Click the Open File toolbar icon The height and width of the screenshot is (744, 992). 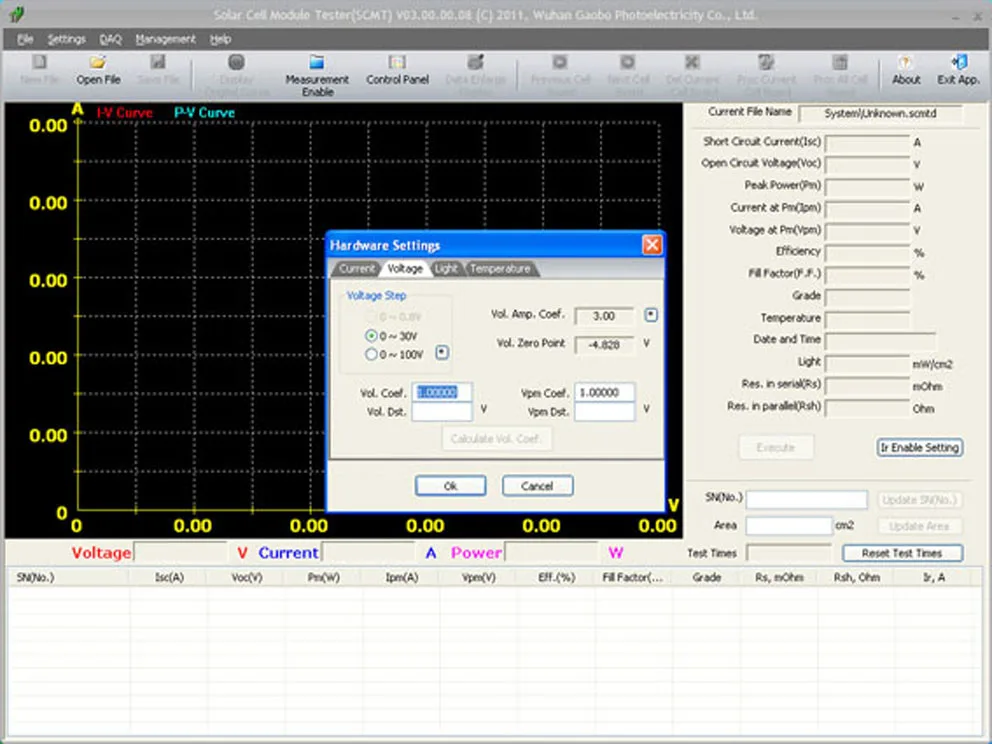coord(98,69)
